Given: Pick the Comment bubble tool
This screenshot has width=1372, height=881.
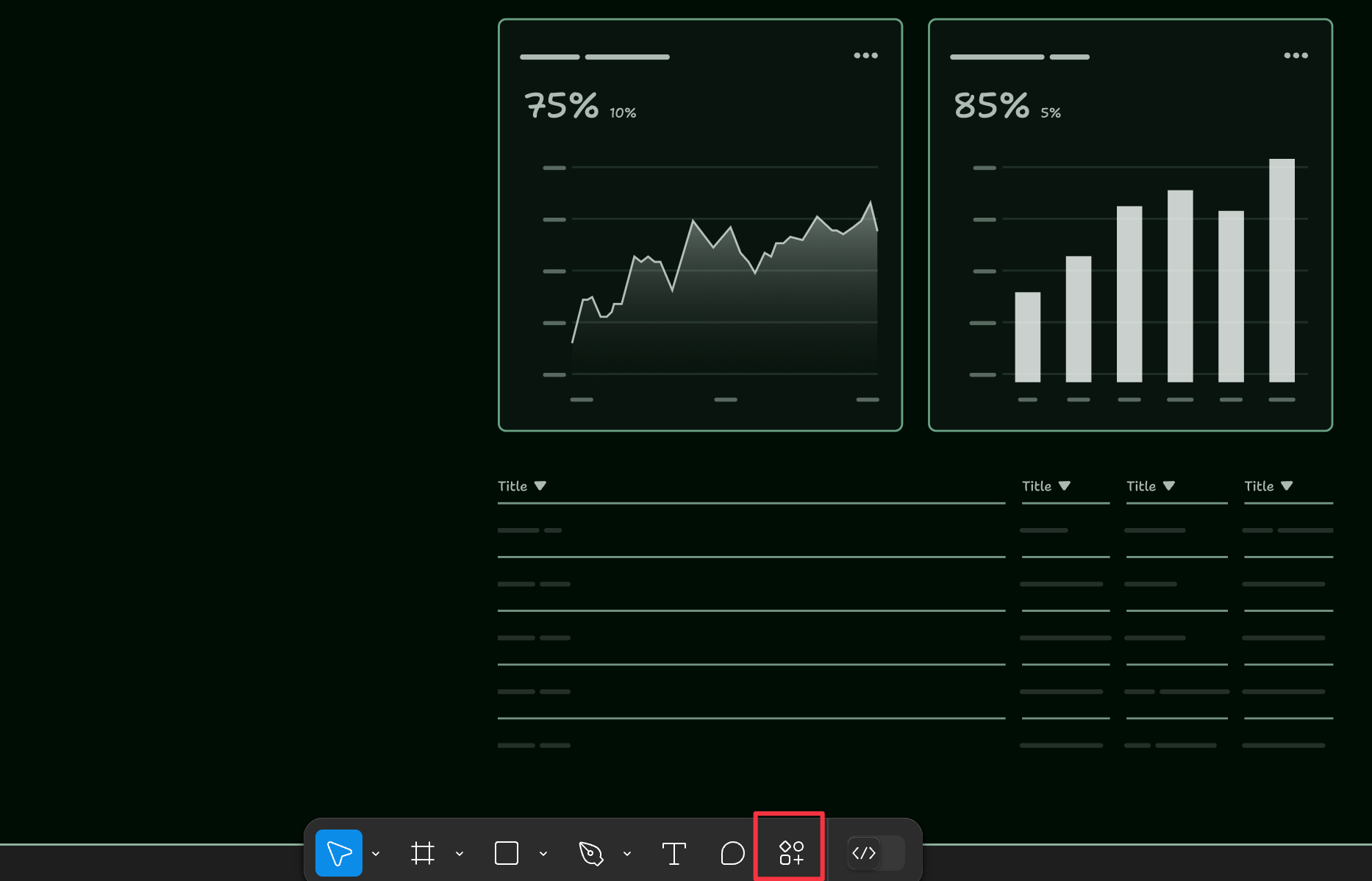Looking at the screenshot, I should [732, 853].
